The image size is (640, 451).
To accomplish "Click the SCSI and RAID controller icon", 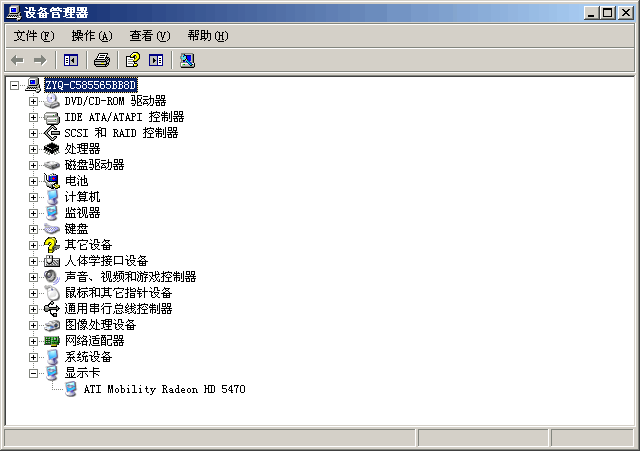I will pyautogui.click(x=52, y=133).
